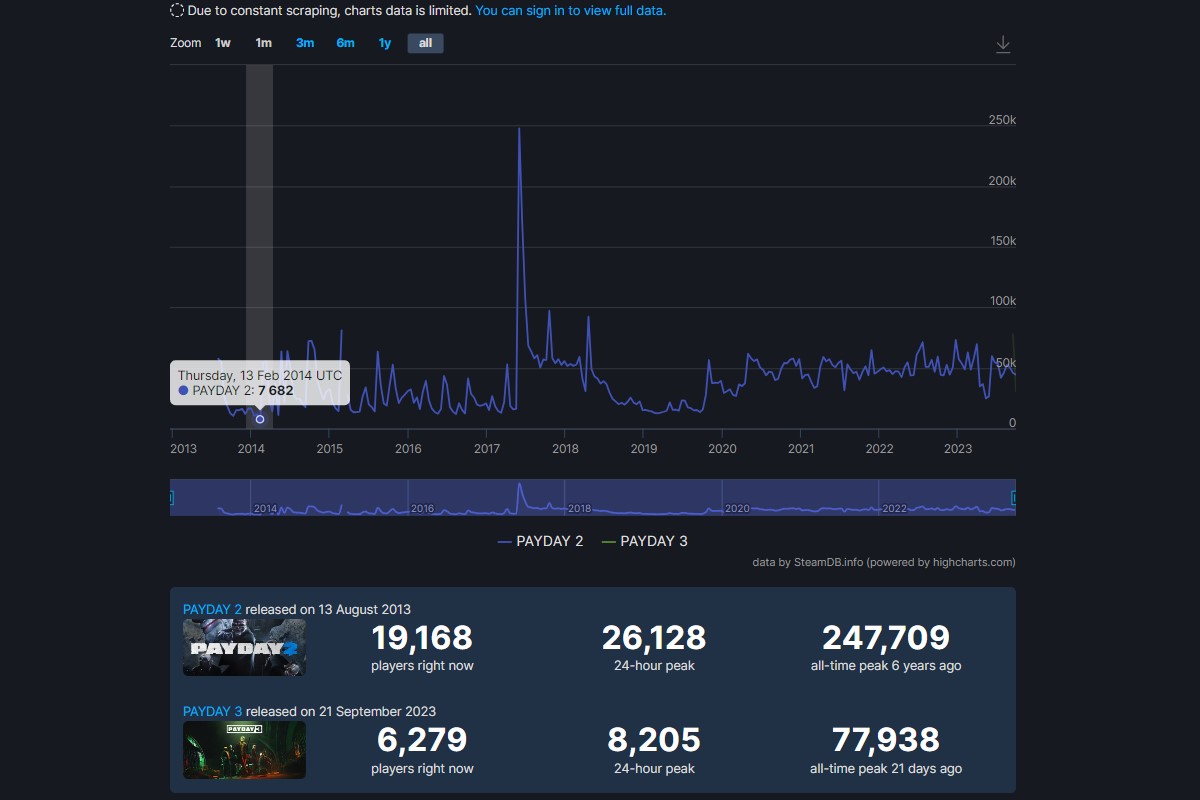Toggle PAYDAY 2 series in legend
The width and height of the screenshot is (1200, 800).
pyautogui.click(x=540, y=541)
